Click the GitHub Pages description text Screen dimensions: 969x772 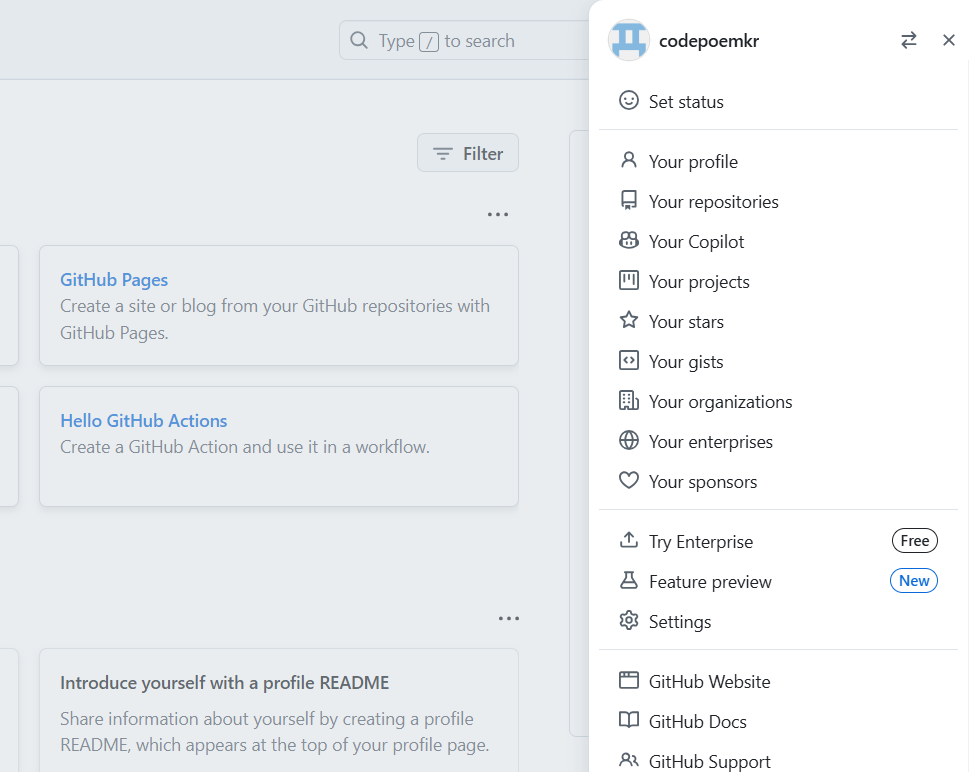tap(275, 319)
